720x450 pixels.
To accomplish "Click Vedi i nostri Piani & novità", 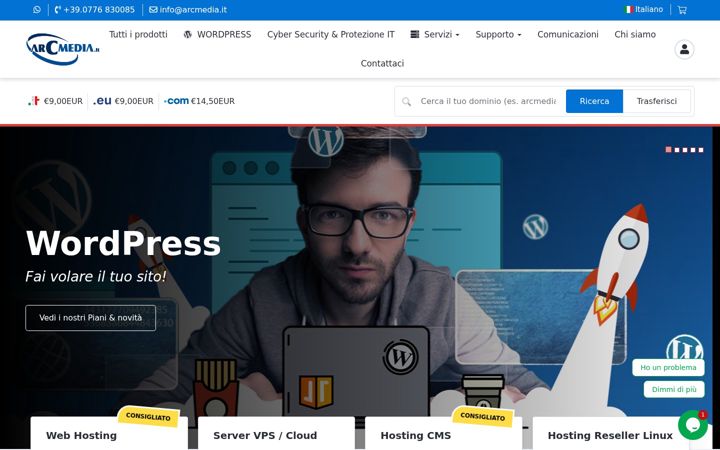I will 90,318.
